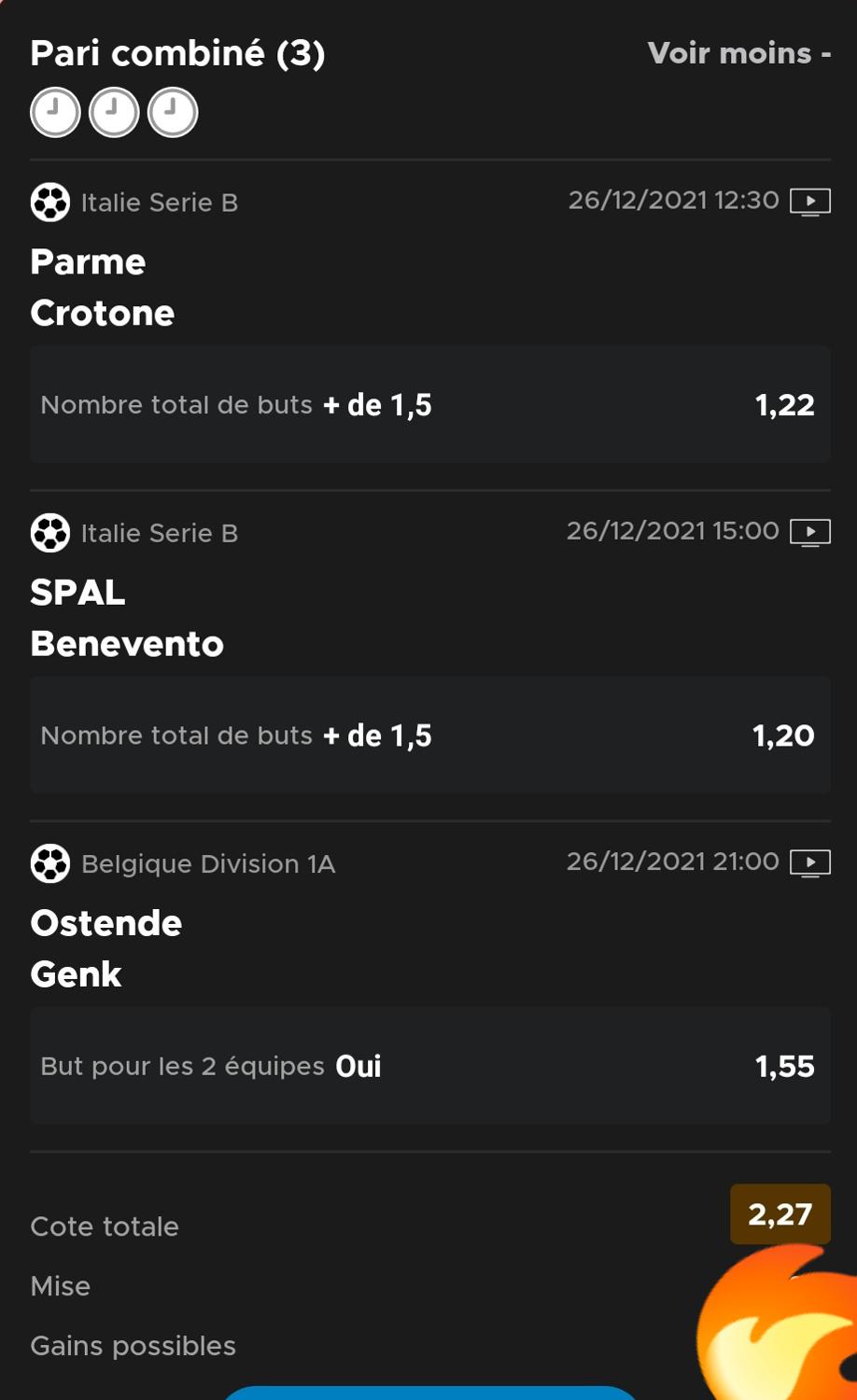Click soccer ball icon beside first Italie Serie B
The image size is (857, 1400).
[50, 203]
